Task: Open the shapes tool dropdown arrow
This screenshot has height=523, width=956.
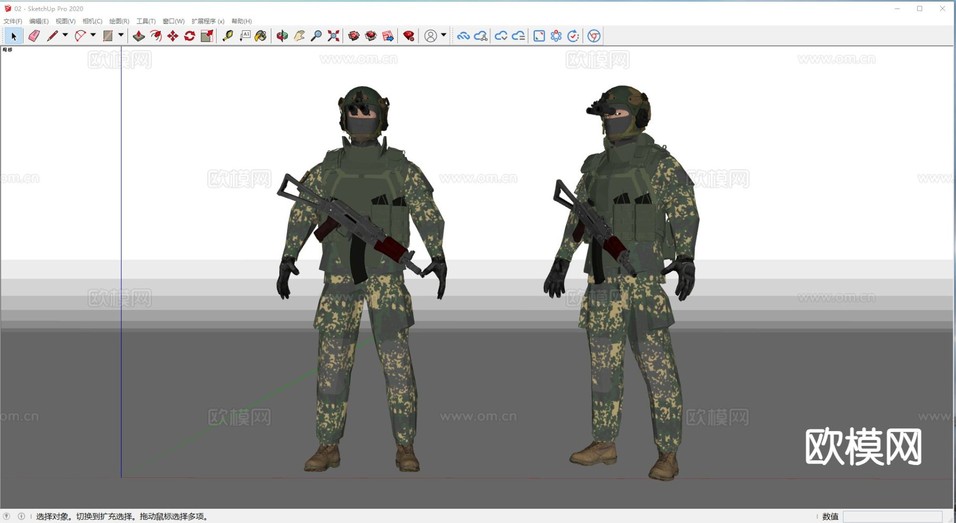Action: tap(121, 35)
